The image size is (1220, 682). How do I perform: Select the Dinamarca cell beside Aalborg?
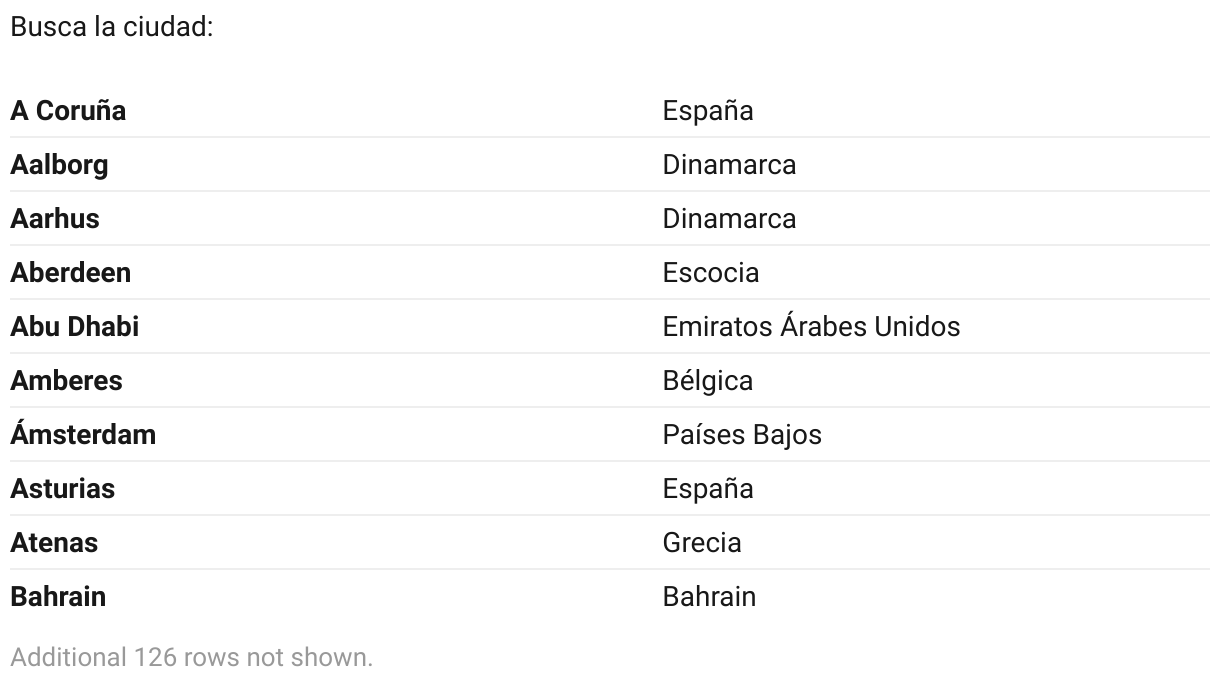[x=729, y=164]
